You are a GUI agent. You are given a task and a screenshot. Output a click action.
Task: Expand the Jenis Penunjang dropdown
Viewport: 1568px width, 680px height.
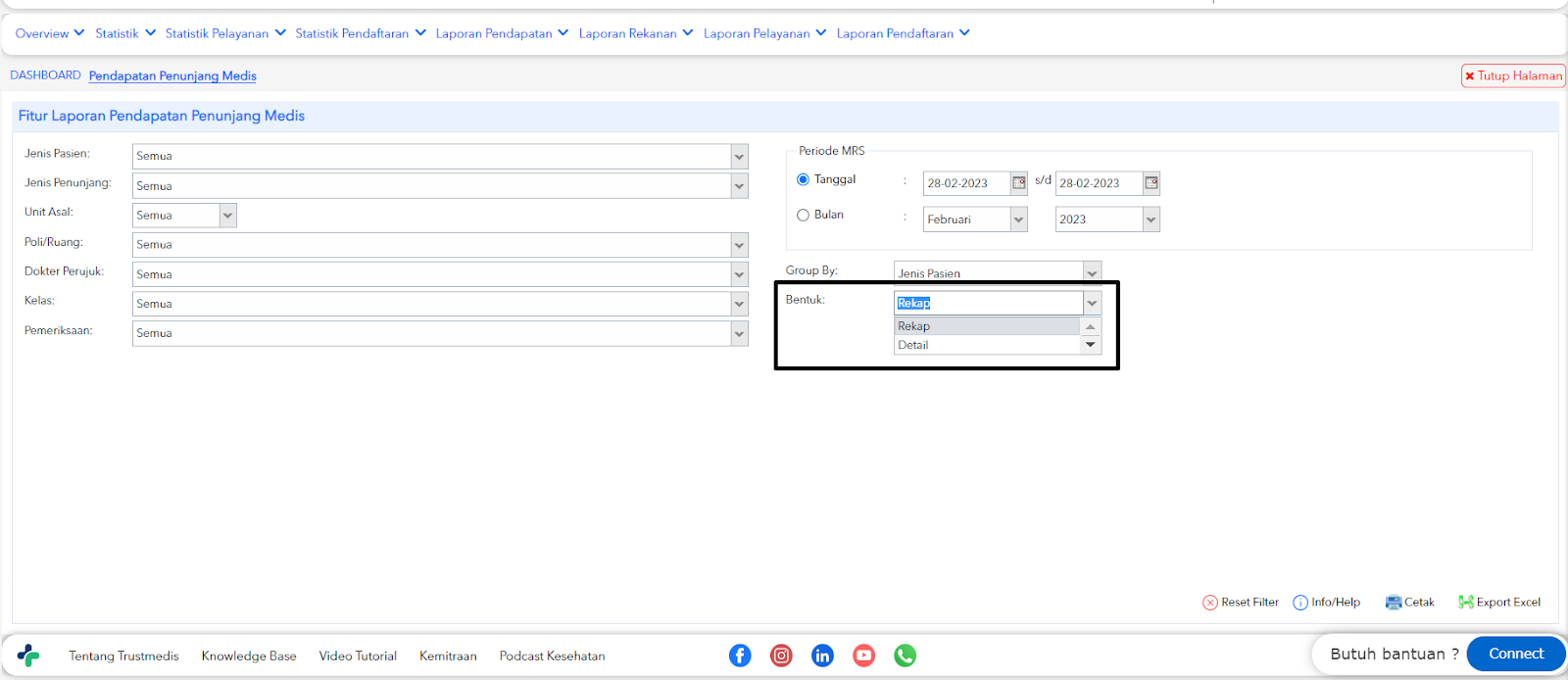coord(740,186)
